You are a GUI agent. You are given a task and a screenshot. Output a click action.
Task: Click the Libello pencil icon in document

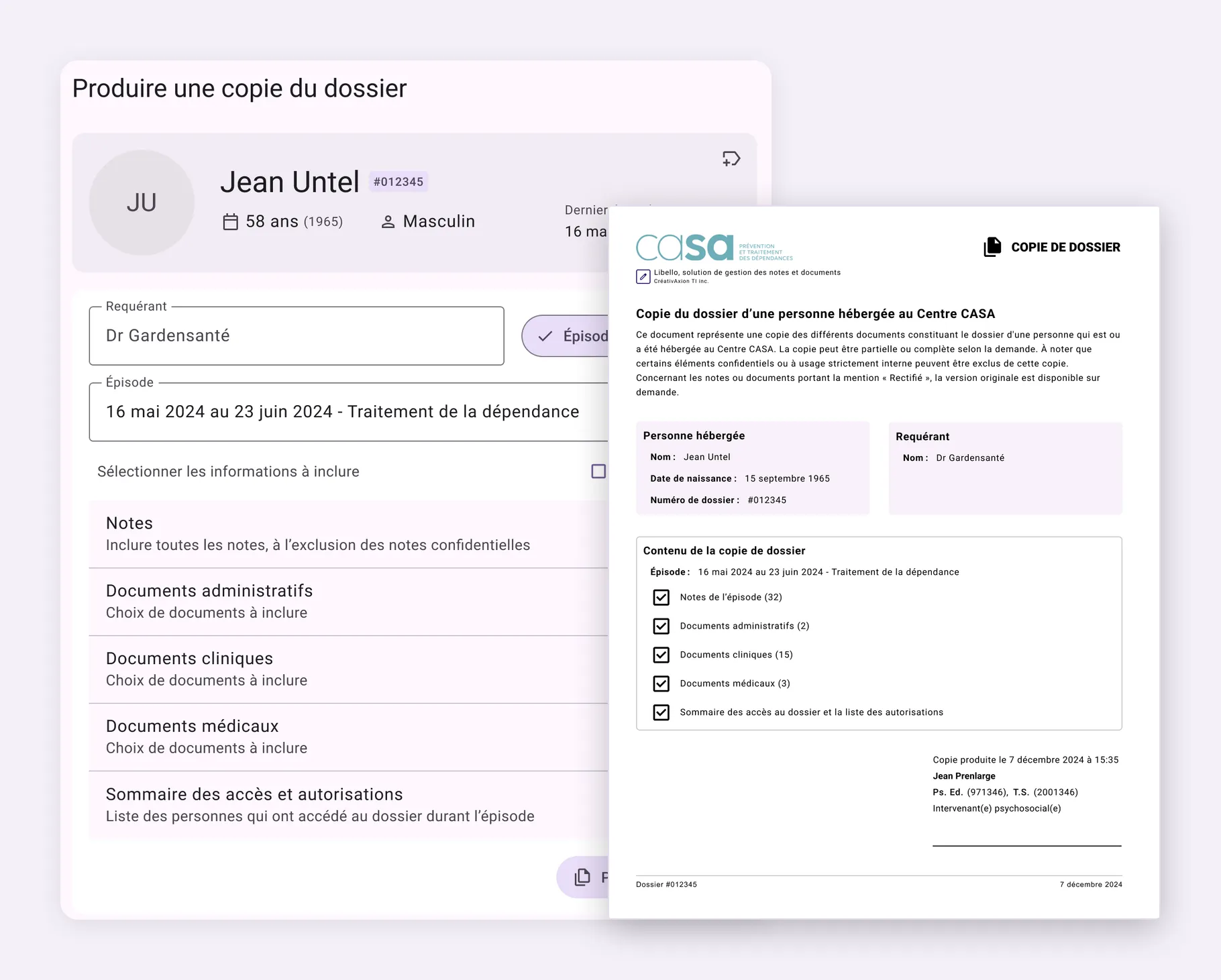(643, 276)
